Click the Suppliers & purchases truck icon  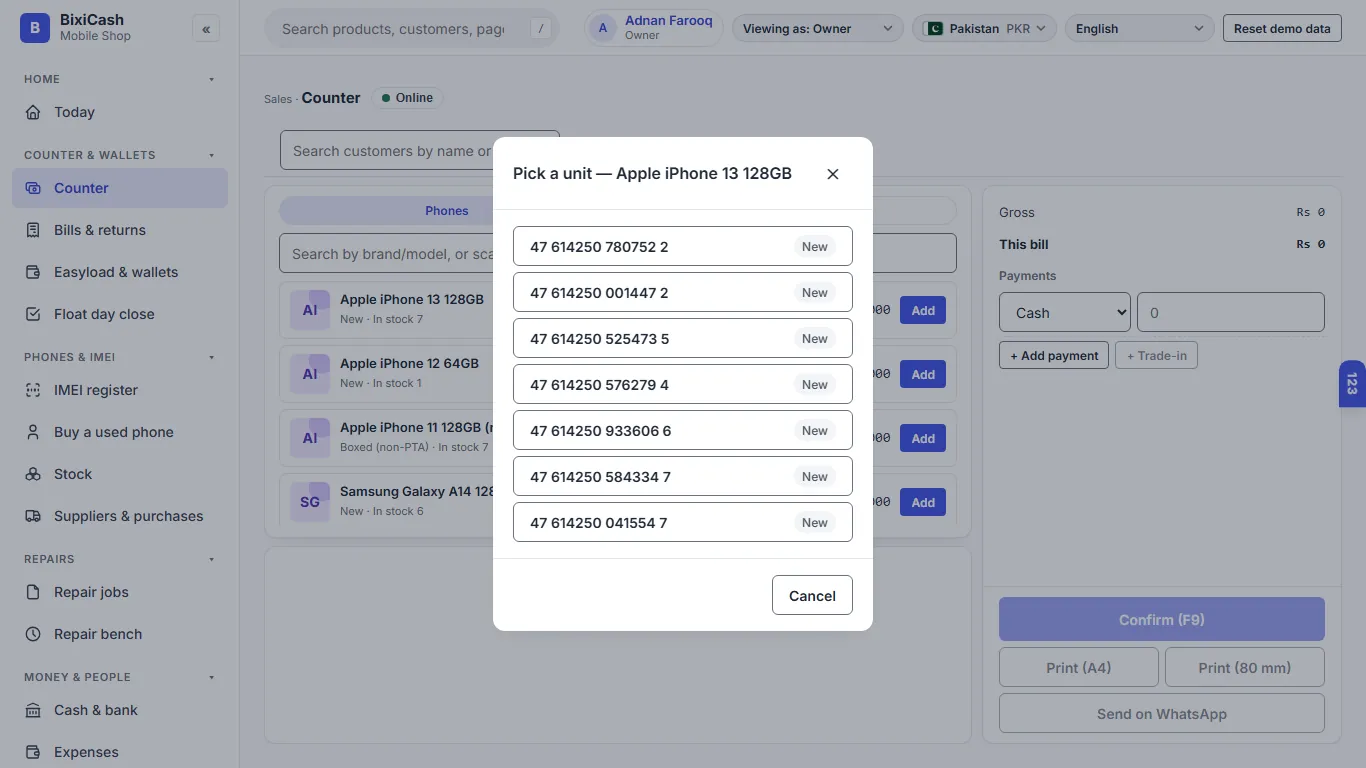coord(33,516)
